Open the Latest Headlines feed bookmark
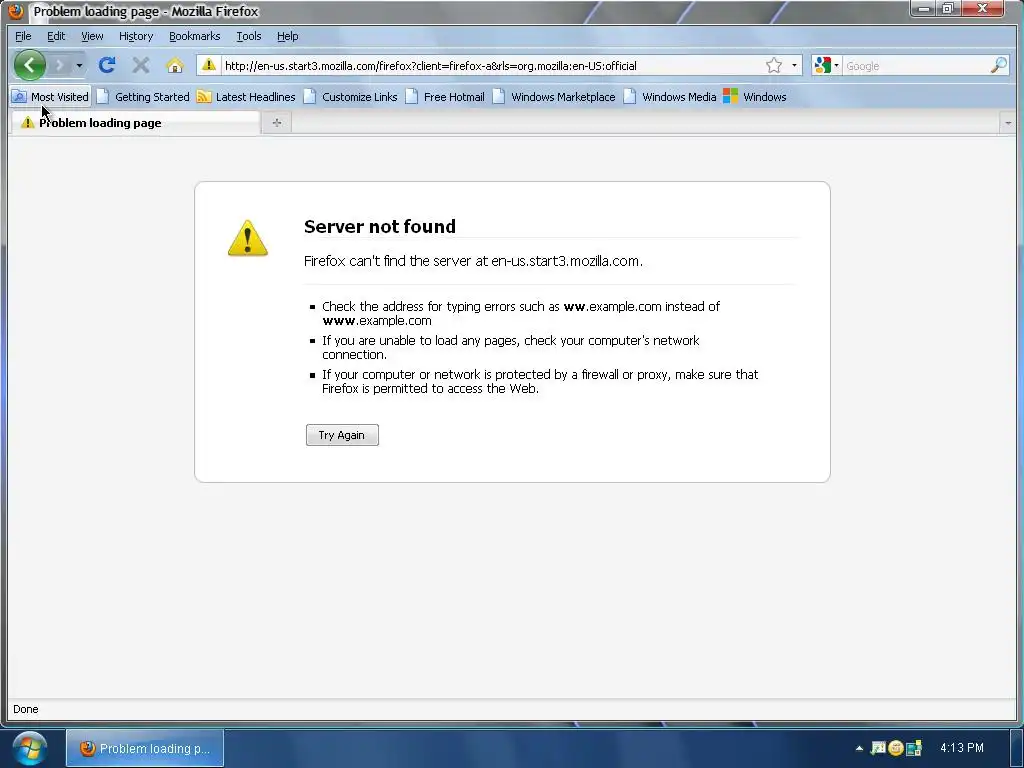The image size is (1024, 768). 246,97
